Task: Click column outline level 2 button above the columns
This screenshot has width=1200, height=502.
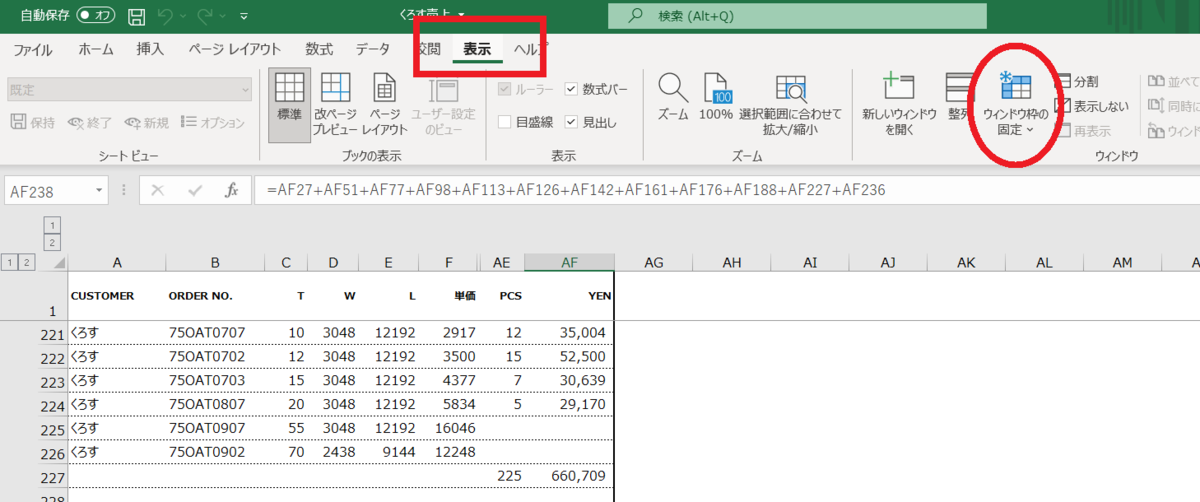Action: click(x=53, y=242)
